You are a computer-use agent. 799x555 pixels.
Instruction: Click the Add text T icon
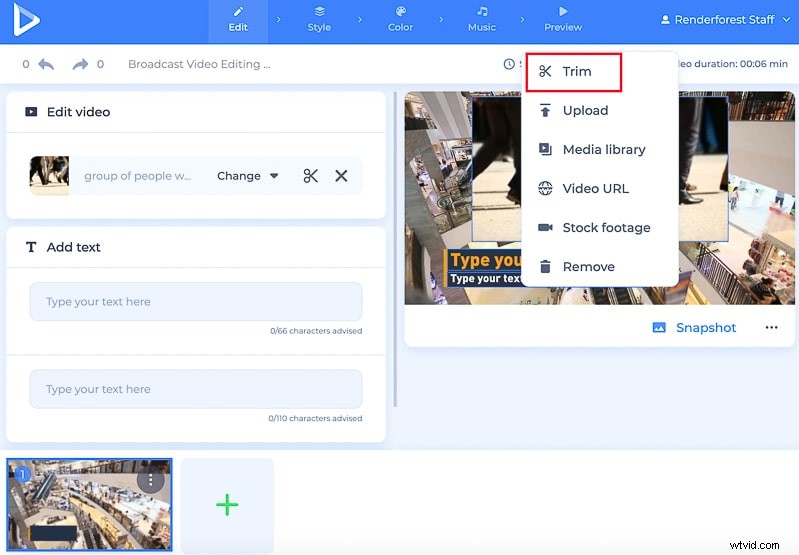coord(31,247)
